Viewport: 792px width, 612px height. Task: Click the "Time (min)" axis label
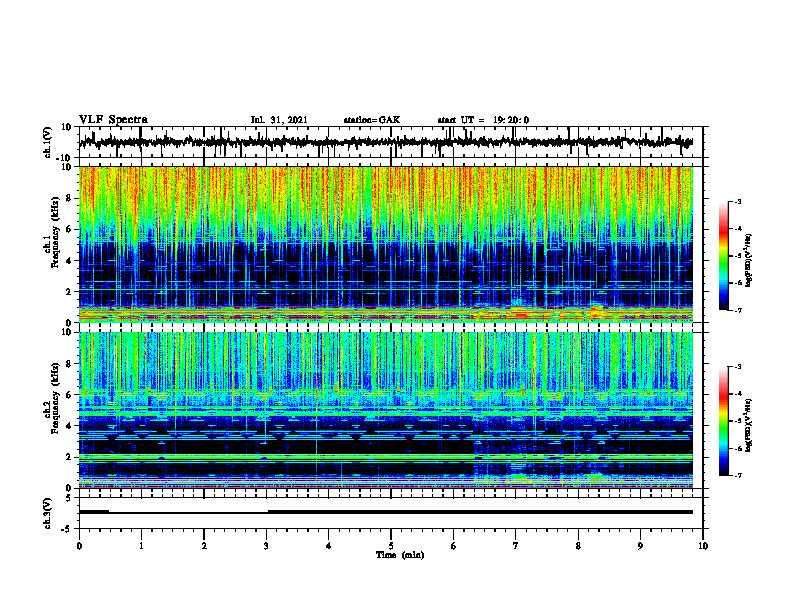click(400, 555)
